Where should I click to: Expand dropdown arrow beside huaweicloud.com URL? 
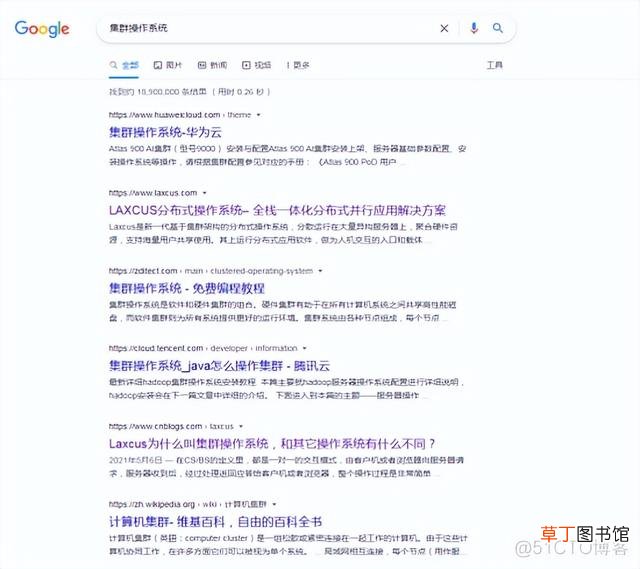coord(258,115)
